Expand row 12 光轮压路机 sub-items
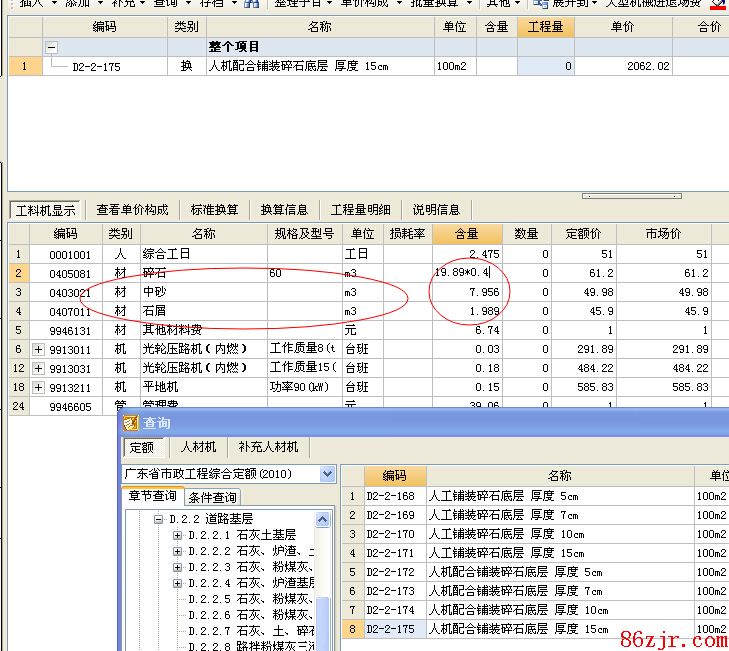Screen dimensions: 729x651 pyautogui.click(x=39, y=368)
